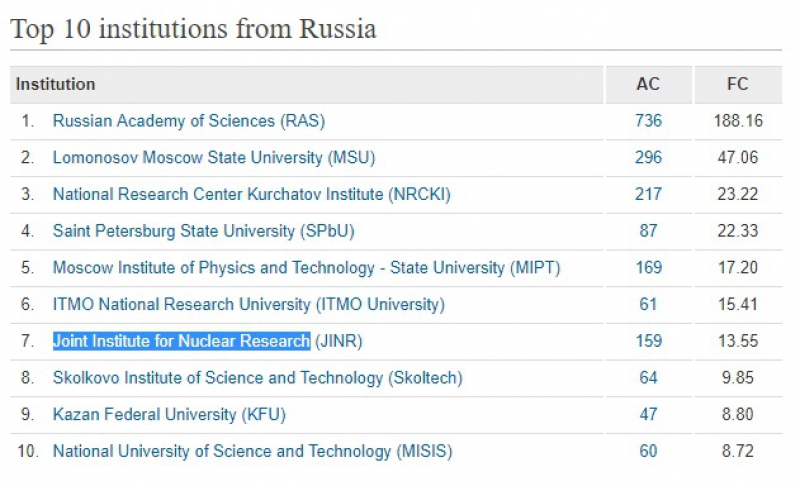Click MSU article count 296
The width and height of the screenshot is (800, 486).
click(x=648, y=158)
